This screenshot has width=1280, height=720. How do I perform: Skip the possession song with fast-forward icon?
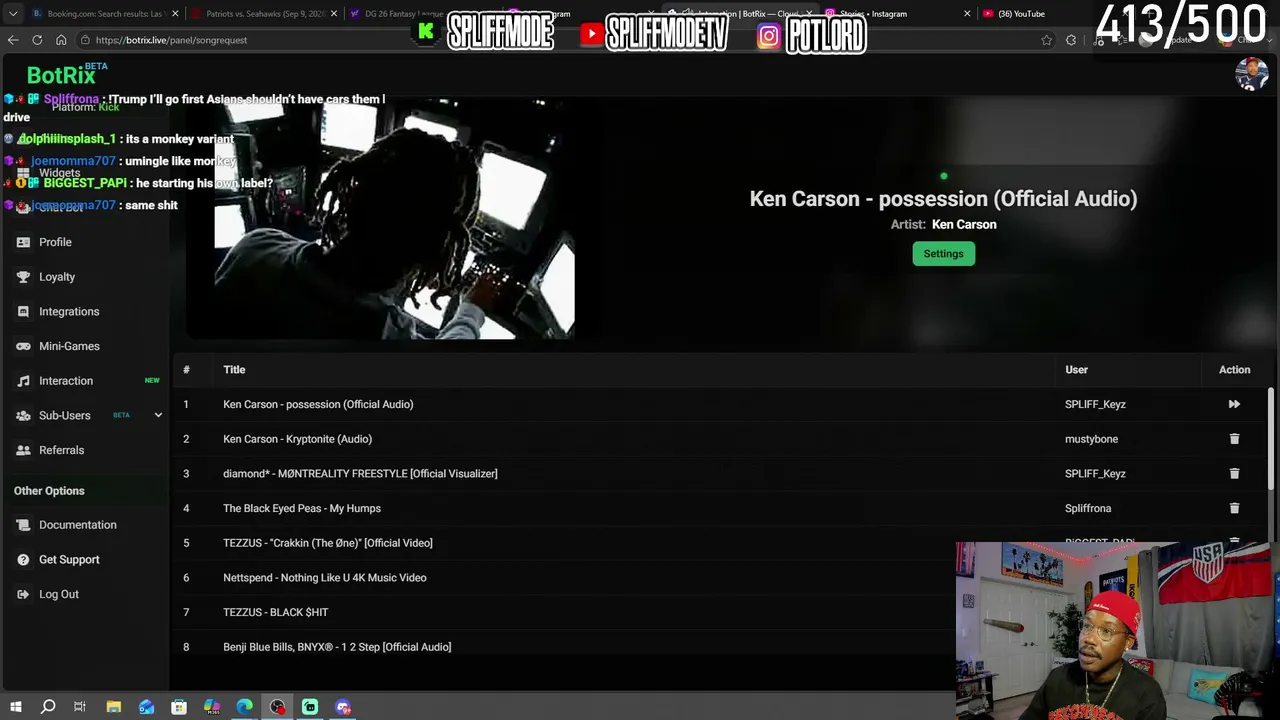[1234, 404]
